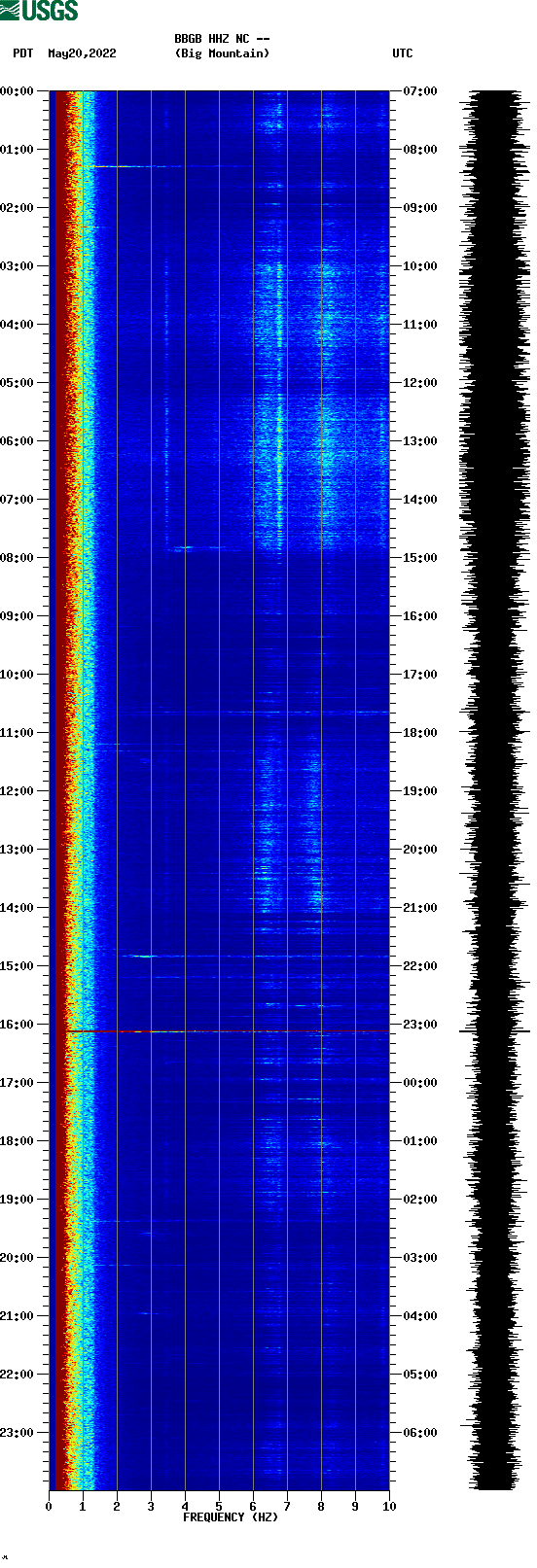Viewport: 537px width, 1568px height.
Task: Click the low-frequency red band of spectrogram
Action: [59, 790]
